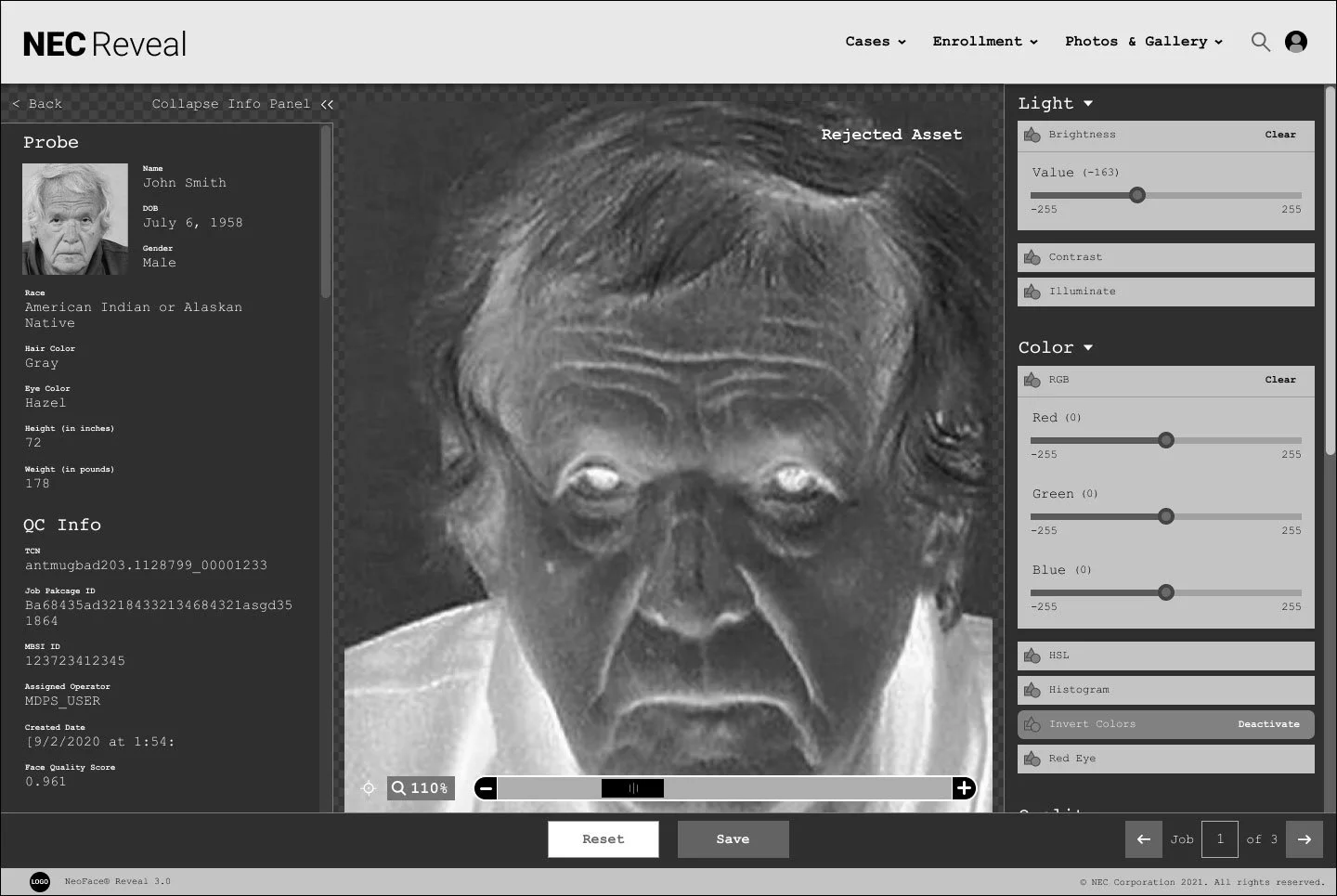1337x896 pixels.
Task: Click the RGB adjustment icon
Action: pos(1032,380)
